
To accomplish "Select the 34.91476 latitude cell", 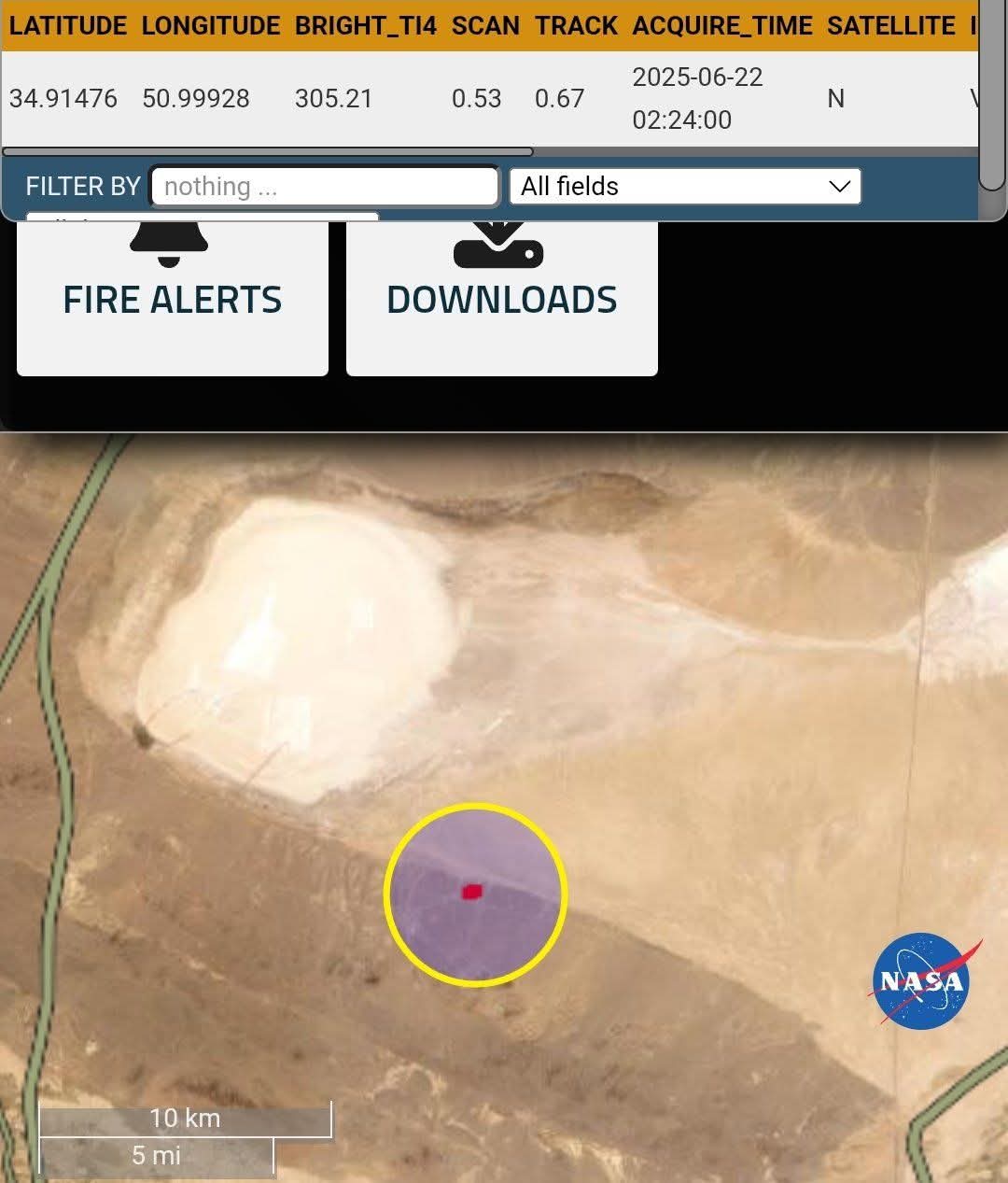I will [63, 98].
